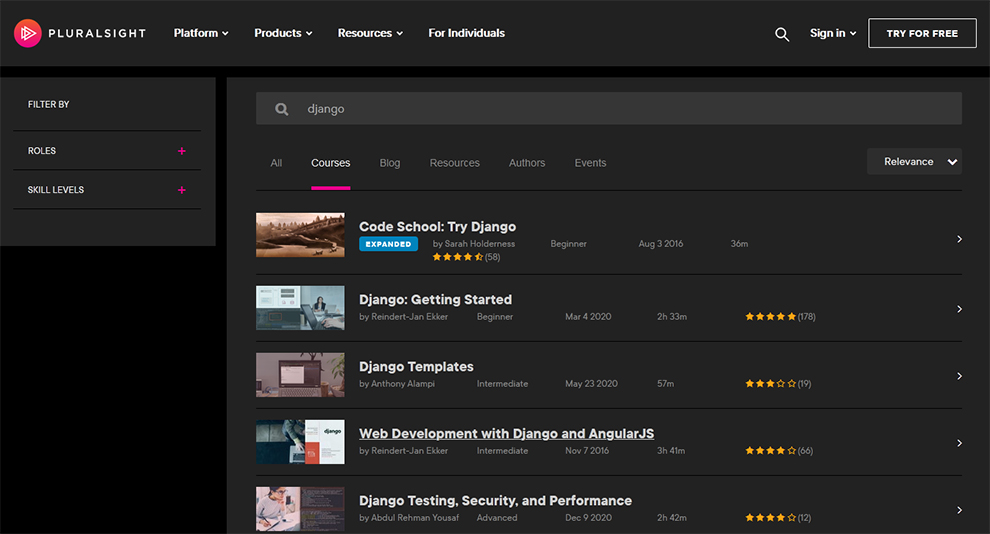Click arrow icon on Django: Getting Started row
This screenshot has width=990, height=534.
[x=959, y=309]
